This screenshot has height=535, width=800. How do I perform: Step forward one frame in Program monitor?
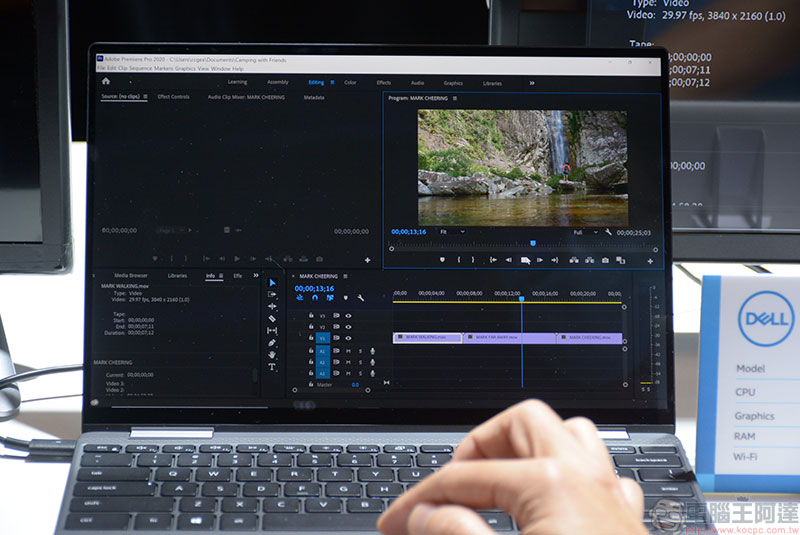pos(540,260)
